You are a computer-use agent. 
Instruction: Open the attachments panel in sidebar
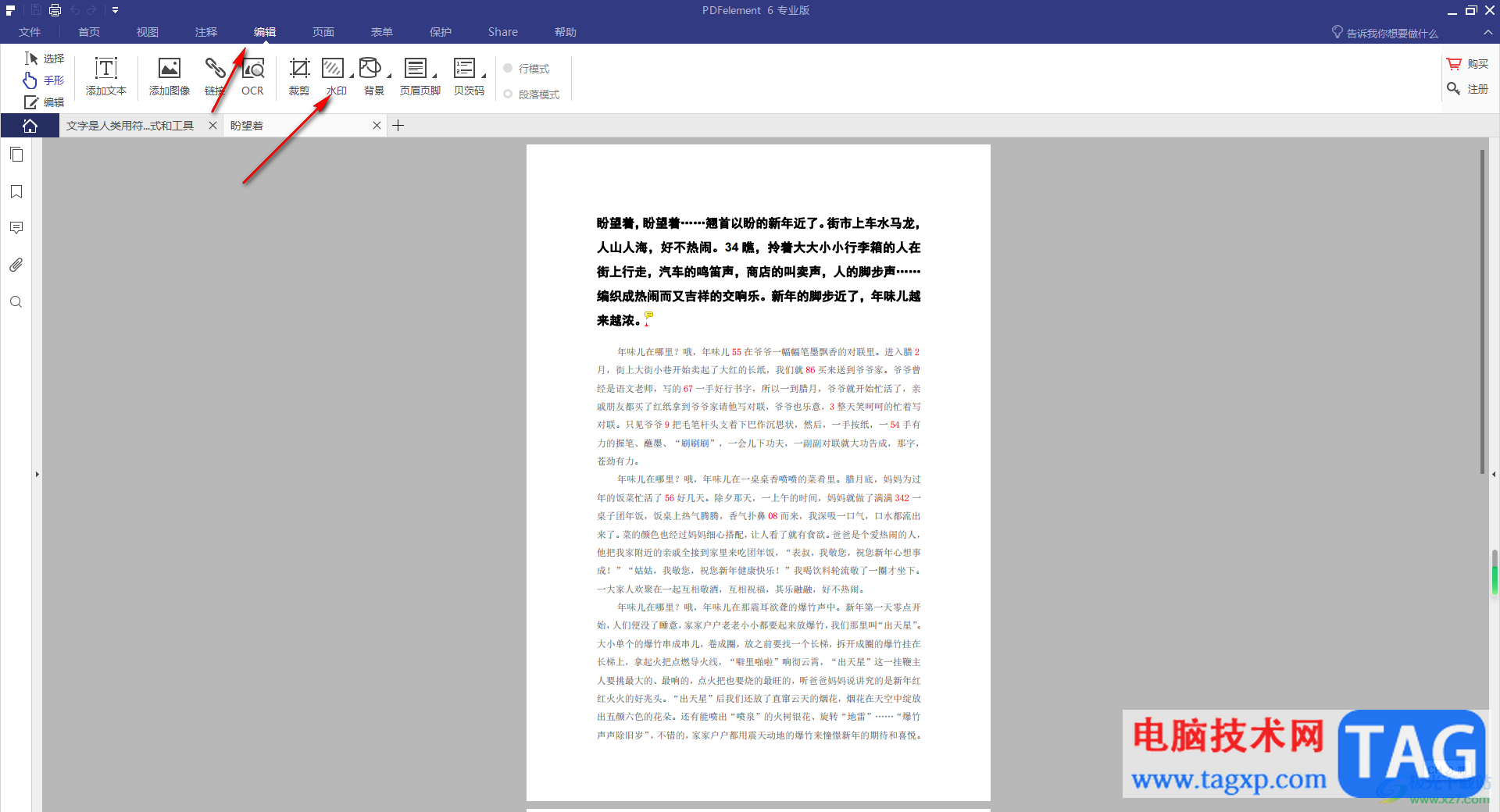tap(16, 265)
